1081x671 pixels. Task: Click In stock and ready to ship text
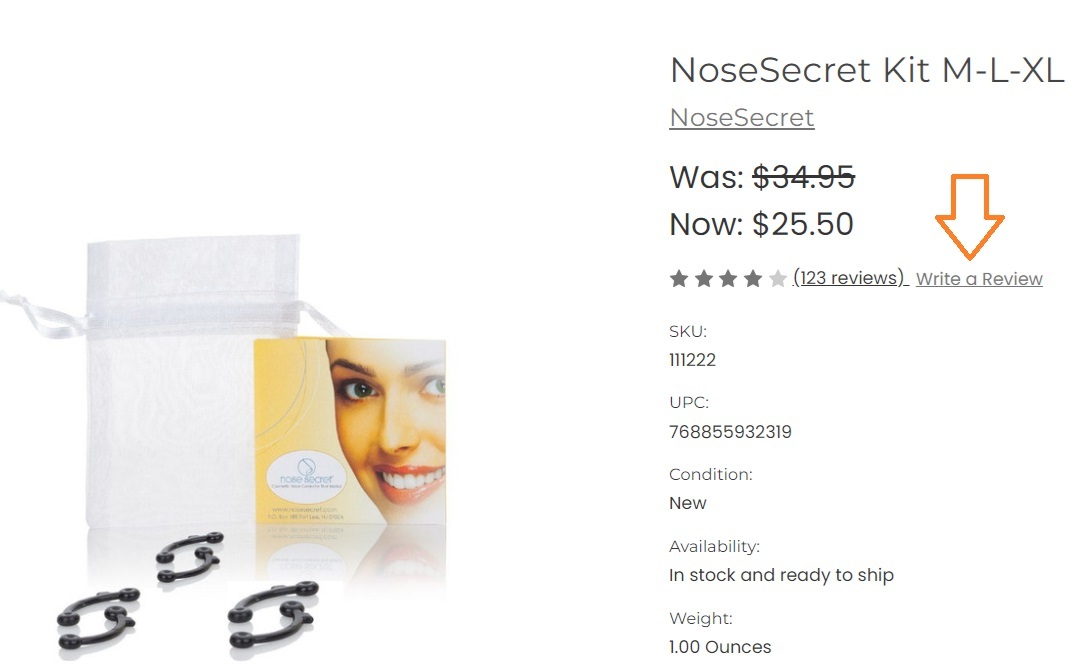click(781, 575)
